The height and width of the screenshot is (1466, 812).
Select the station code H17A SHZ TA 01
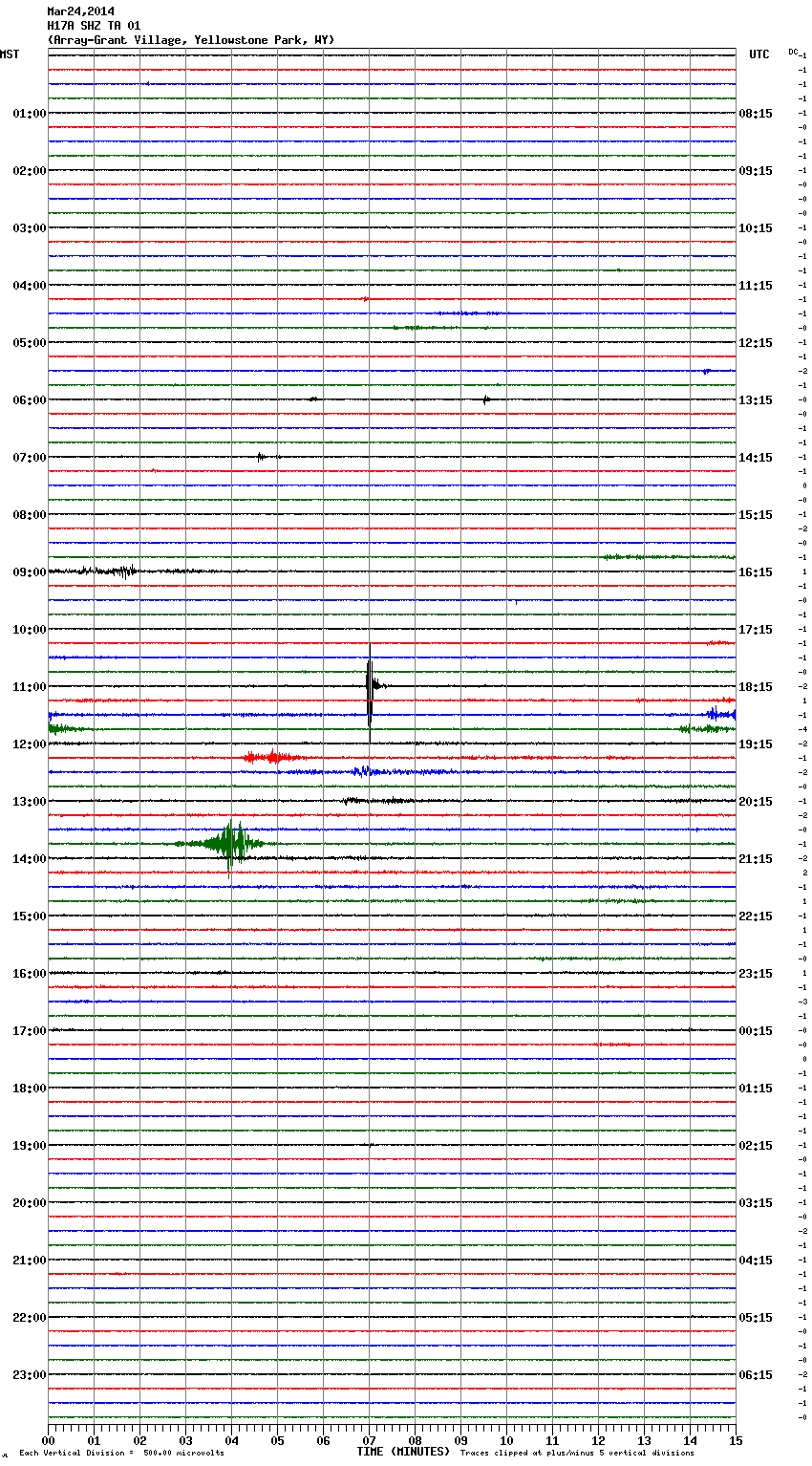click(x=94, y=26)
